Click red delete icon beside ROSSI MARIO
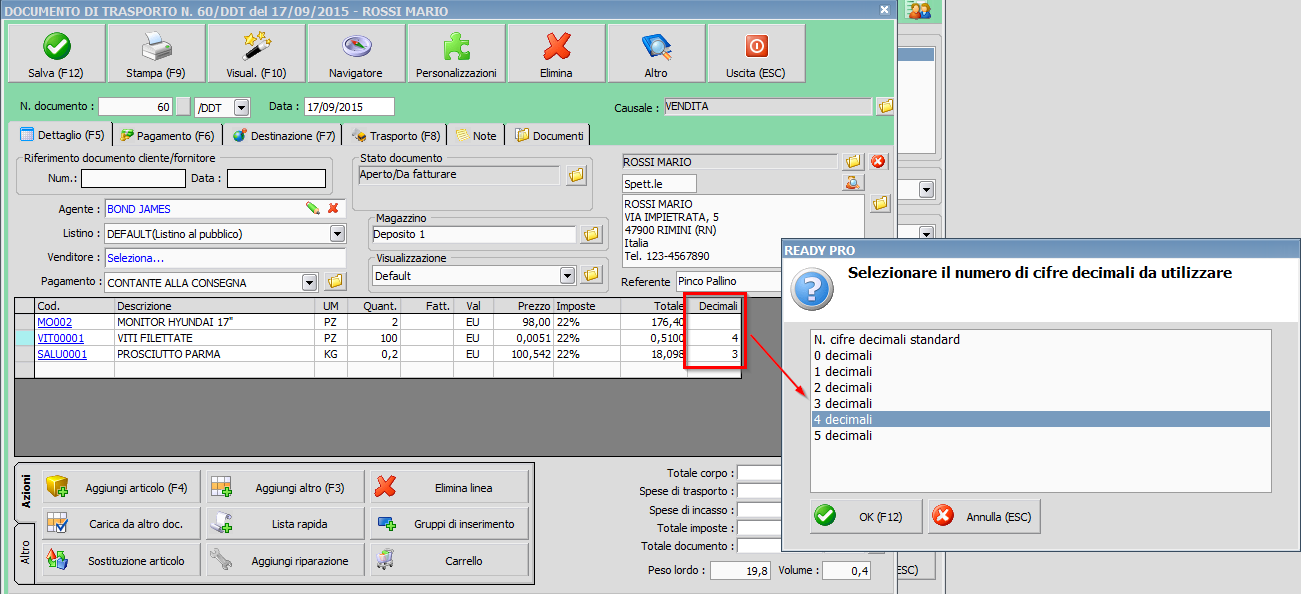The width and height of the screenshot is (1301, 594). [x=878, y=161]
